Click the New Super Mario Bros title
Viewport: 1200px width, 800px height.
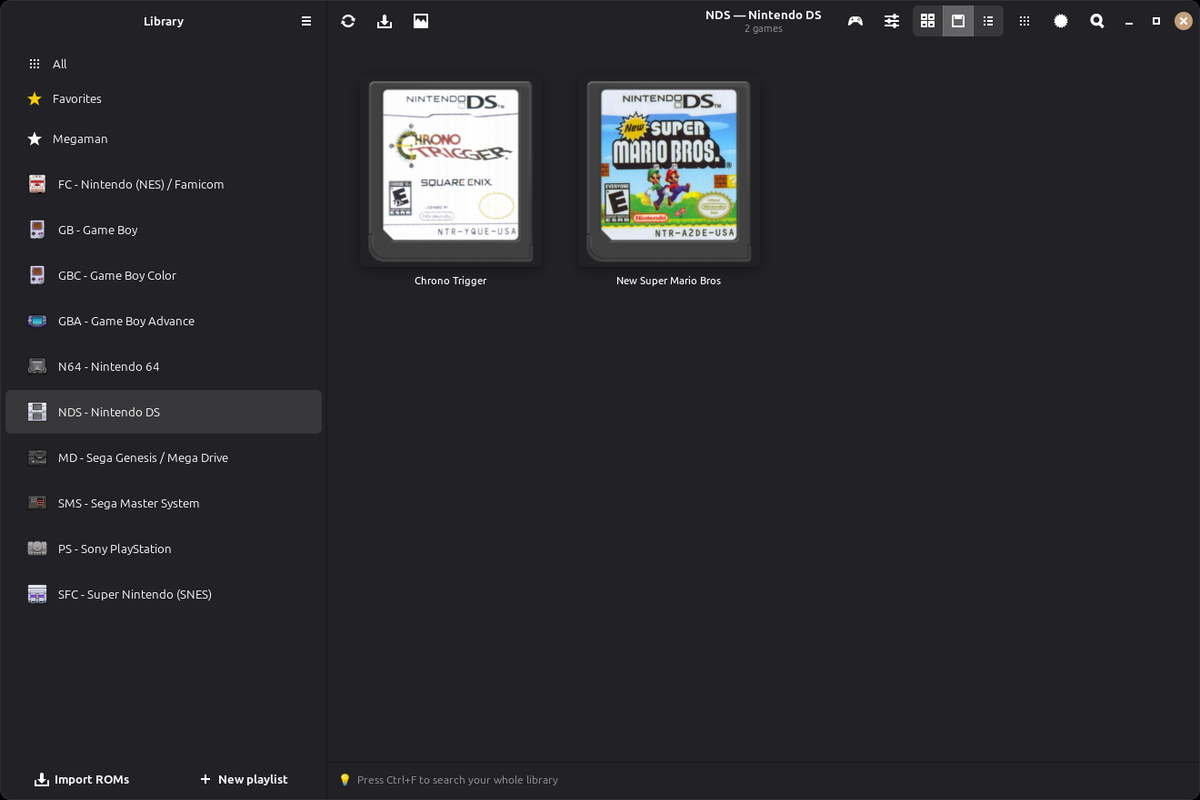point(668,281)
